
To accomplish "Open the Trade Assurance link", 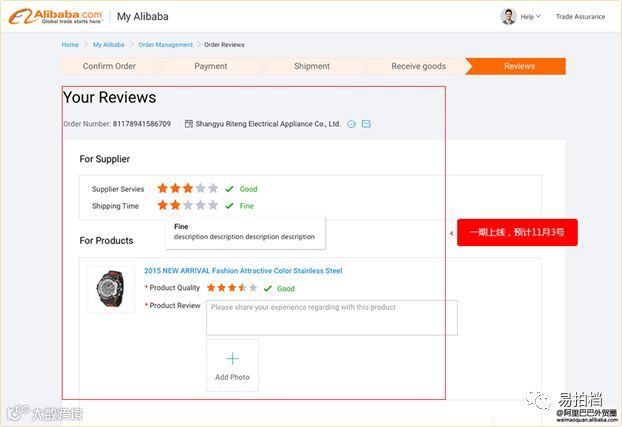I will (580, 17).
